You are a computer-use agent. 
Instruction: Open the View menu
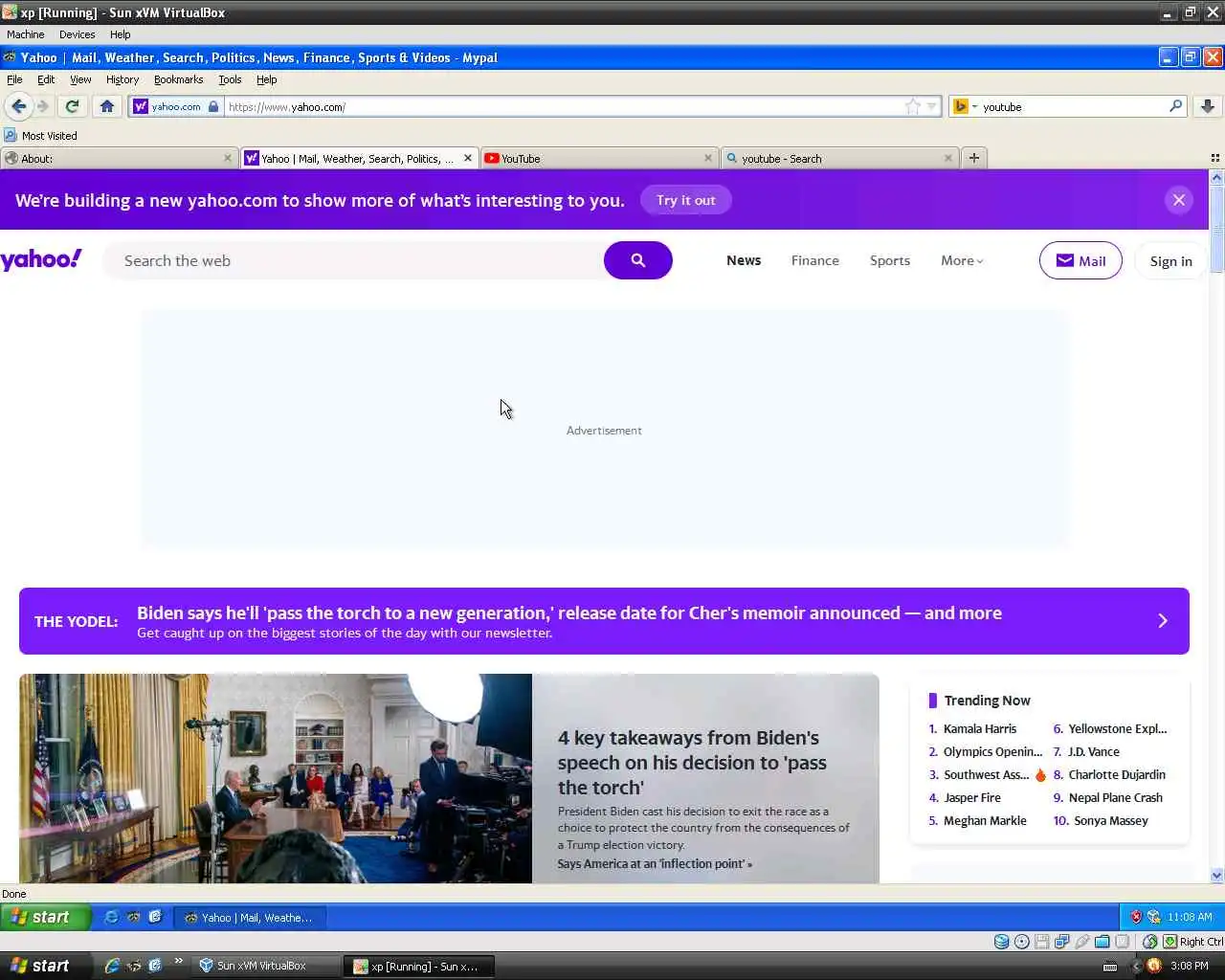pyautogui.click(x=80, y=79)
